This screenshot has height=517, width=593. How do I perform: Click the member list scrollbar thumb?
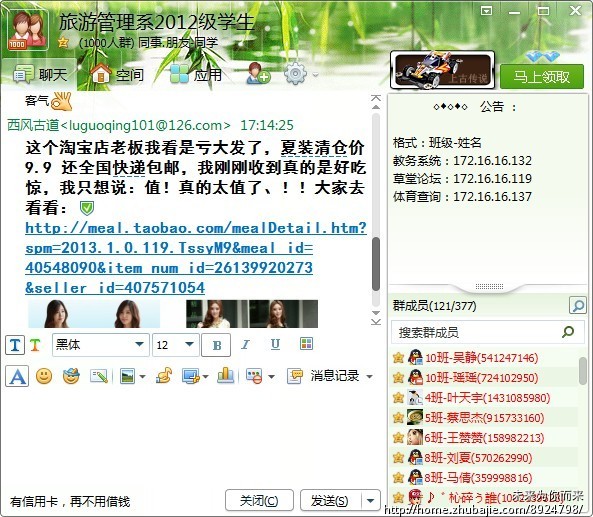point(583,370)
